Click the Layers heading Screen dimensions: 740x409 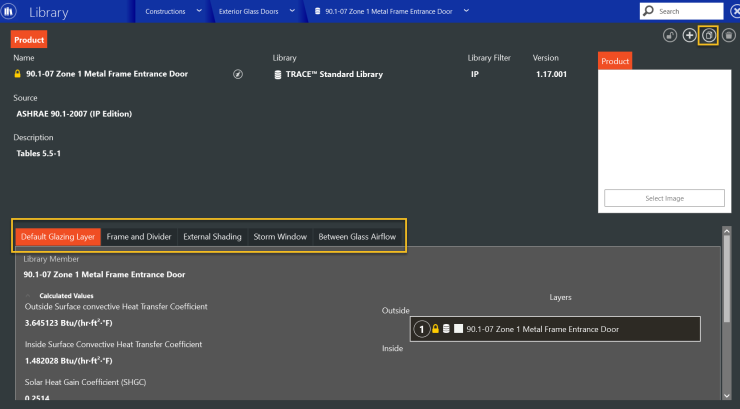tap(560, 297)
